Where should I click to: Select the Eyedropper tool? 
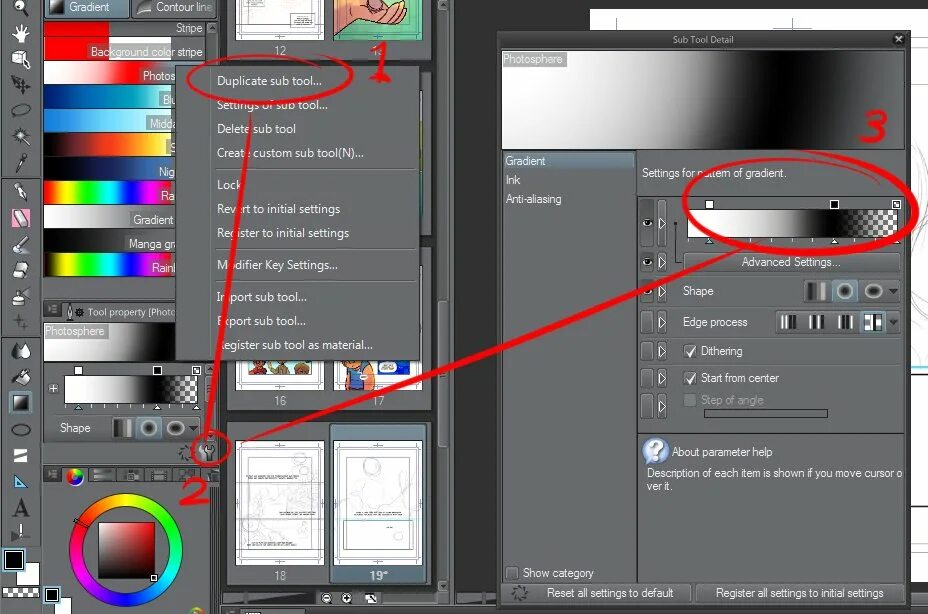[21, 162]
